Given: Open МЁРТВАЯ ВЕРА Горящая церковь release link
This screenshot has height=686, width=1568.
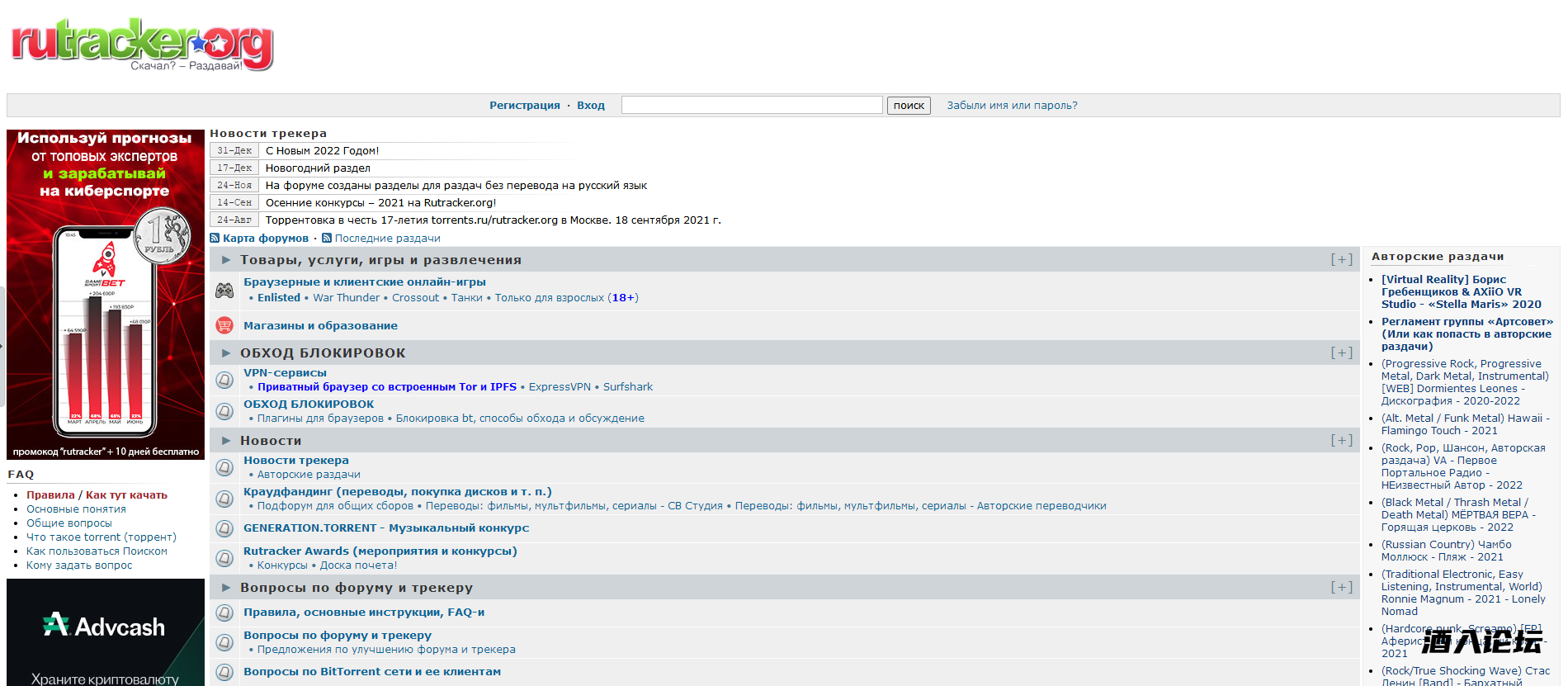Looking at the screenshot, I should (1458, 515).
